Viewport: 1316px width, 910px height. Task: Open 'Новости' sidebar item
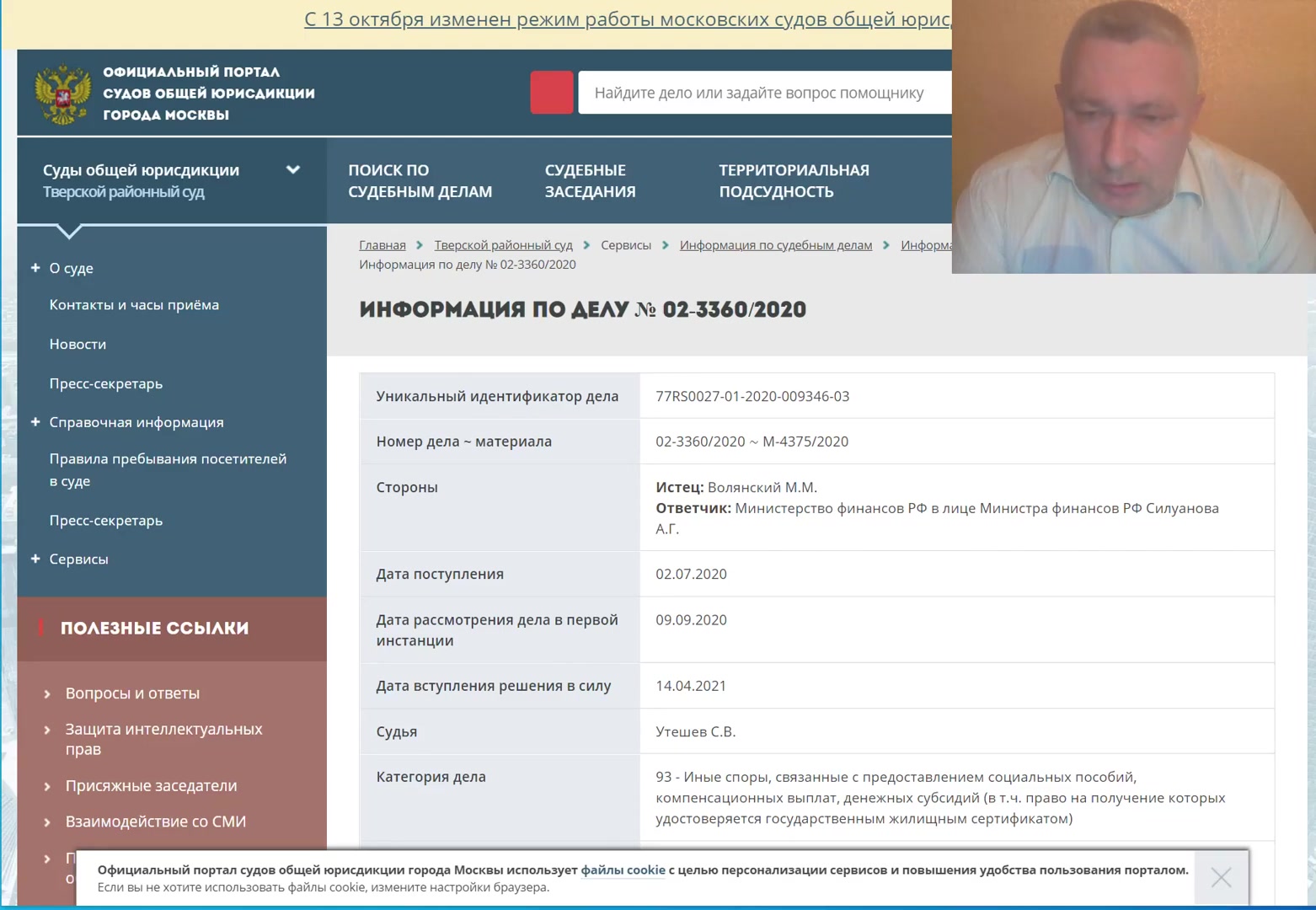click(78, 344)
